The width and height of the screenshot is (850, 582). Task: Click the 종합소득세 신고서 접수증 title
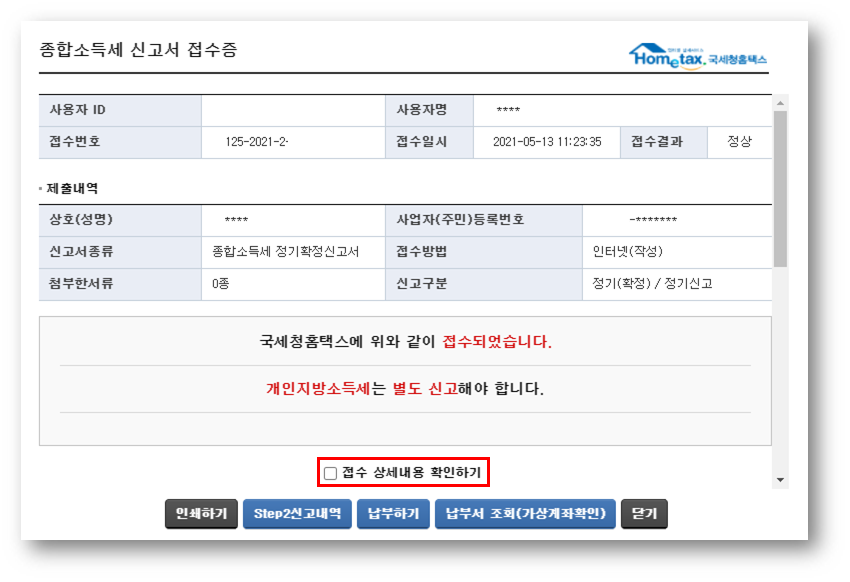[x=138, y=50]
